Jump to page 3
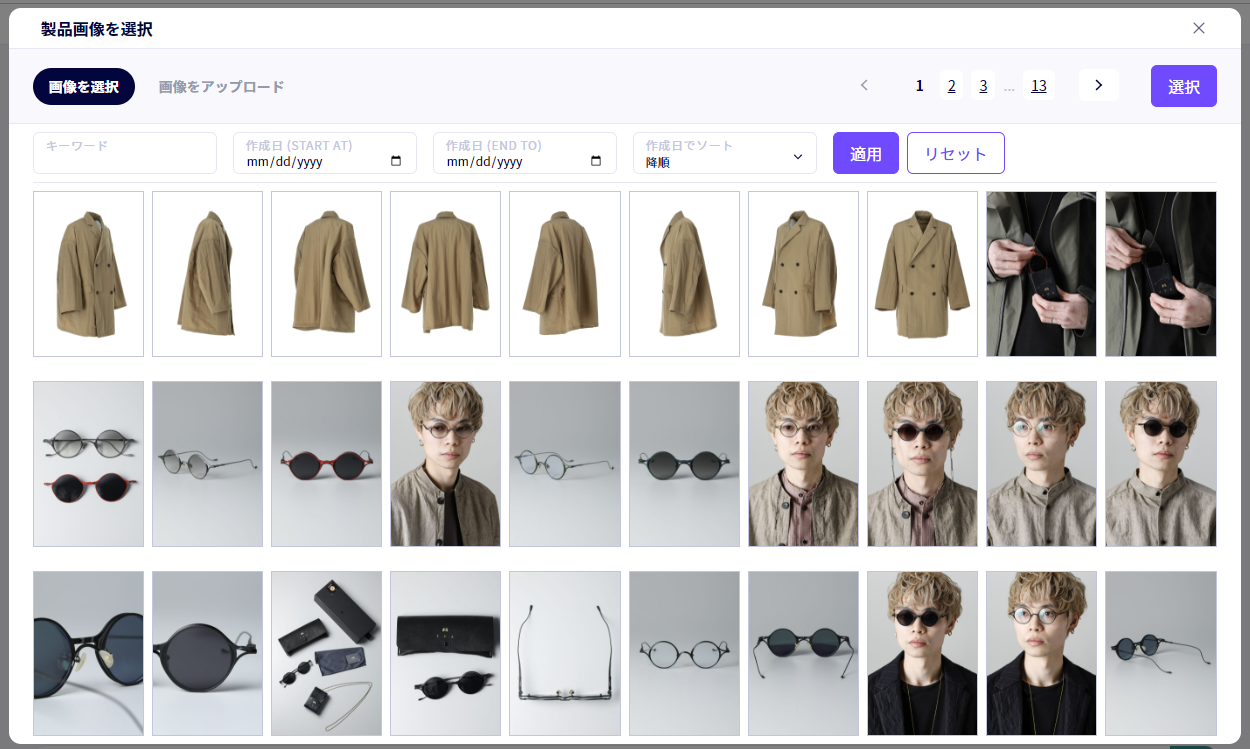 984,85
